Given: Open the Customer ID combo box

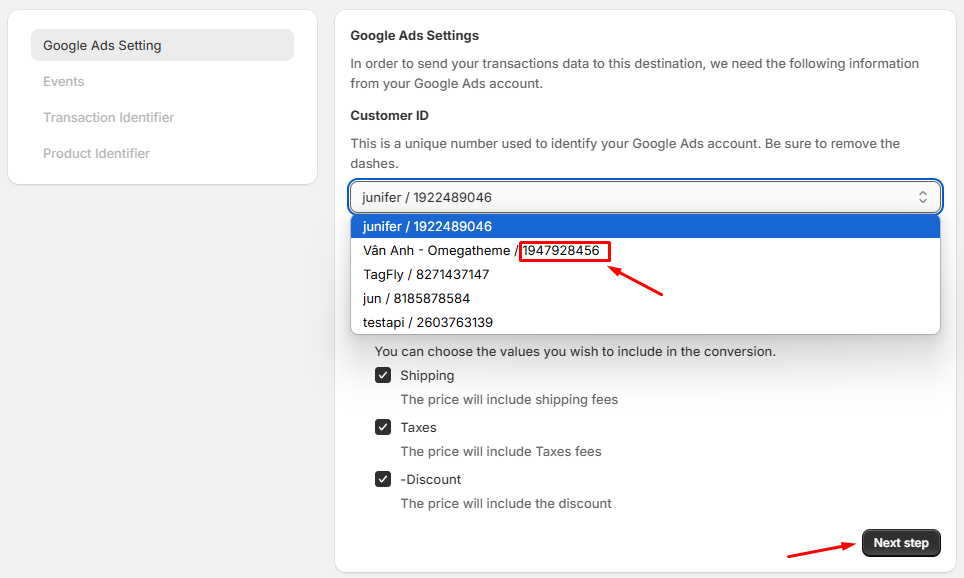Looking at the screenshot, I should [x=645, y=197].
